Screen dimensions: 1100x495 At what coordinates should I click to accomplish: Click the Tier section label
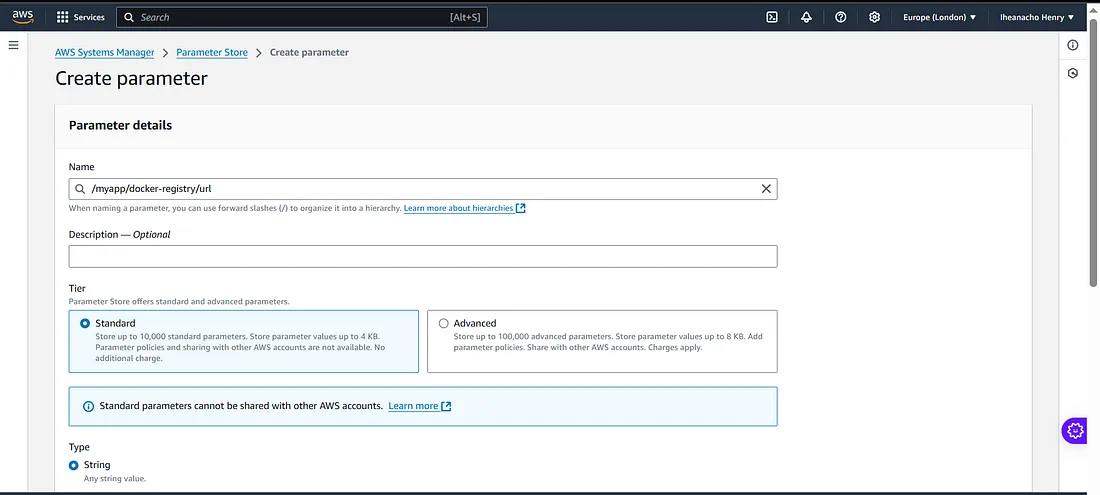click(77, 289)
